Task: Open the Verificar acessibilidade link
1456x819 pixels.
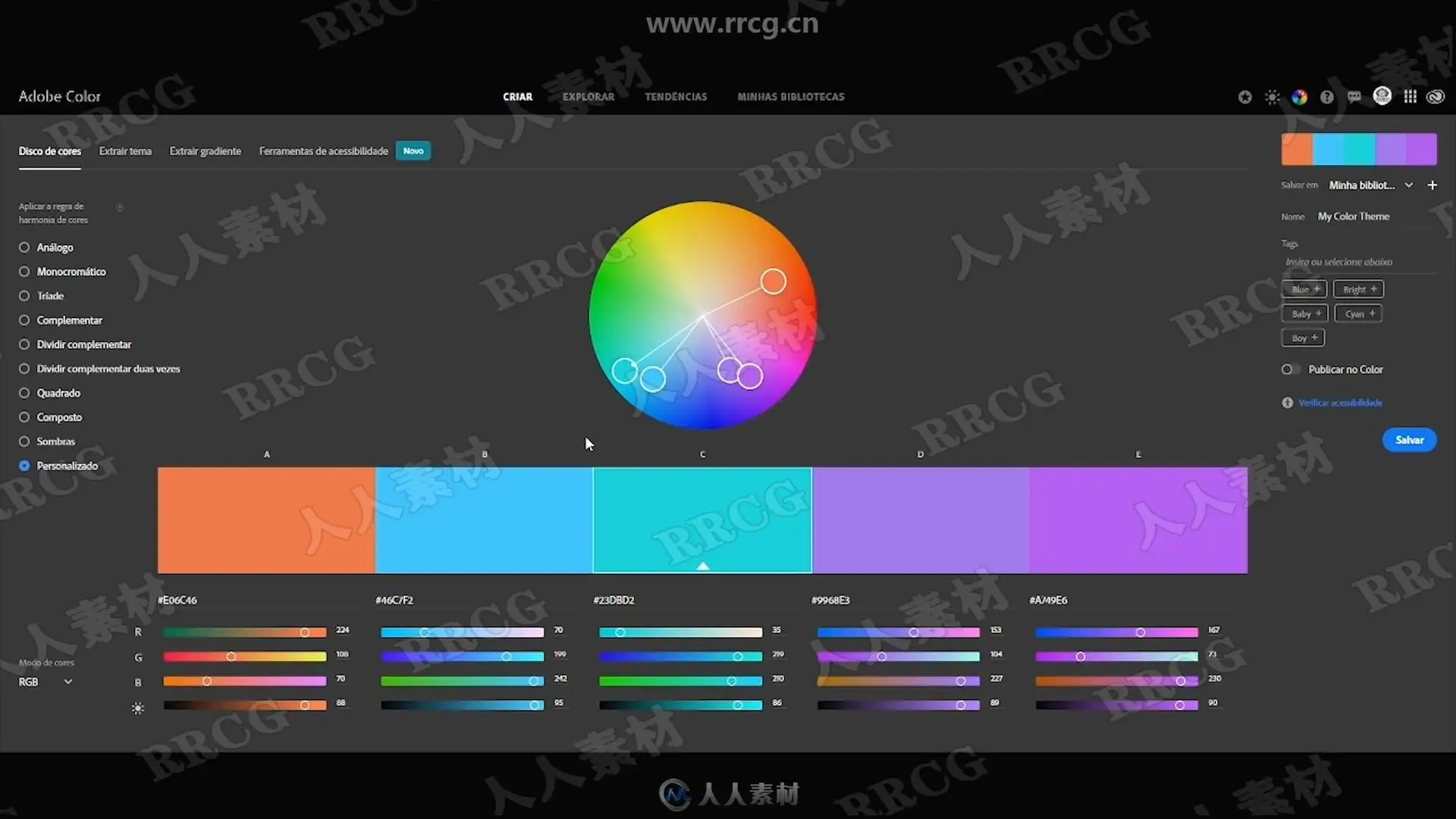Action: [1340, 403]
